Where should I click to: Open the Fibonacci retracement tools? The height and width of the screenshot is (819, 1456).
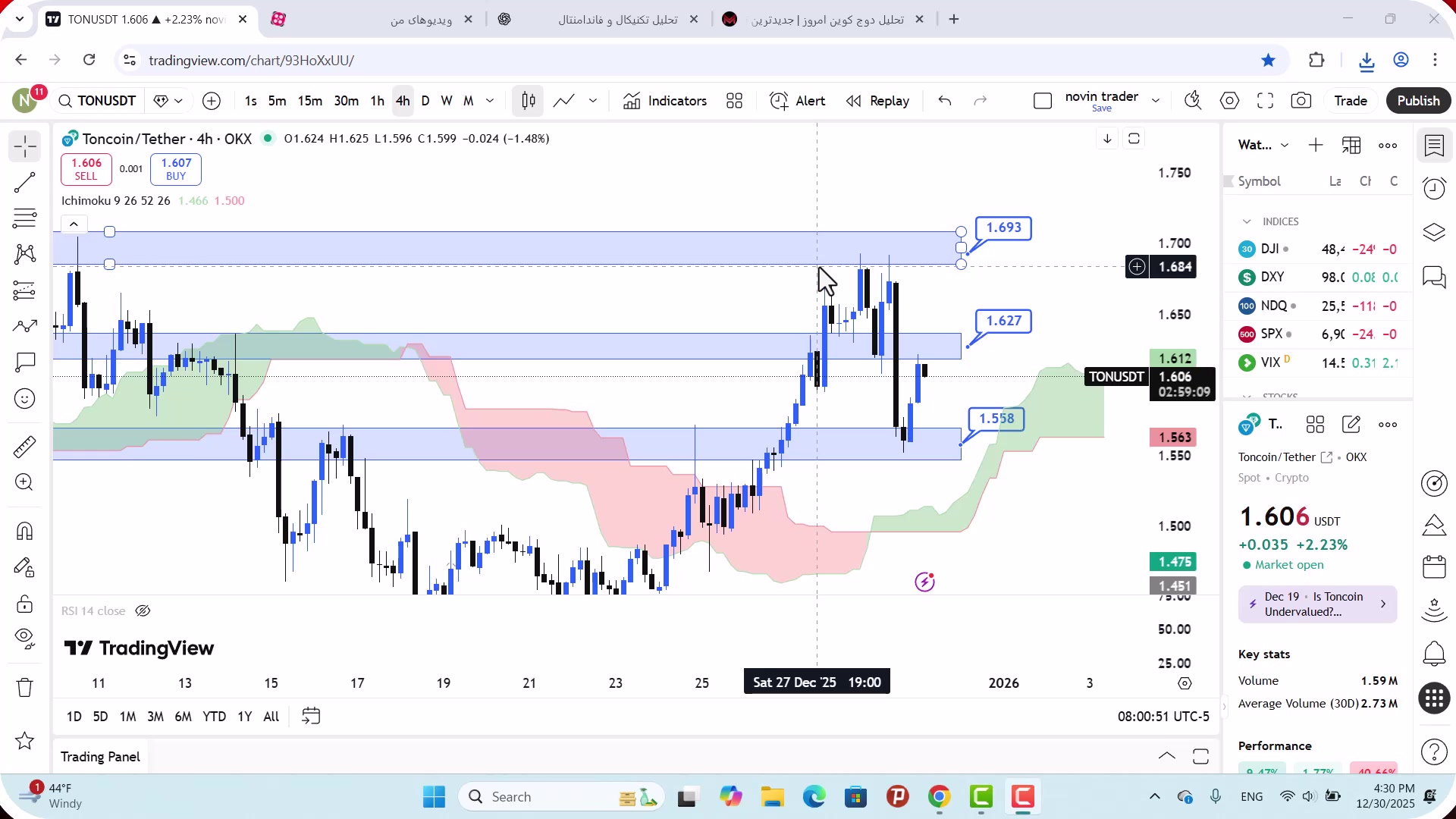[x=24, y=218]
